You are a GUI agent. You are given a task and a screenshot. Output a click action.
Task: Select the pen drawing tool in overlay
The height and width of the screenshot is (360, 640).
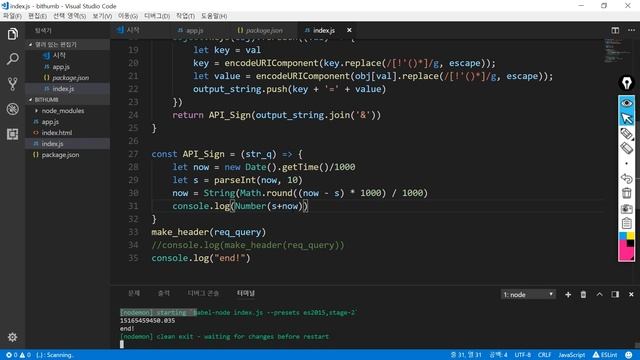pyautogui.click(x=627, y=133)
